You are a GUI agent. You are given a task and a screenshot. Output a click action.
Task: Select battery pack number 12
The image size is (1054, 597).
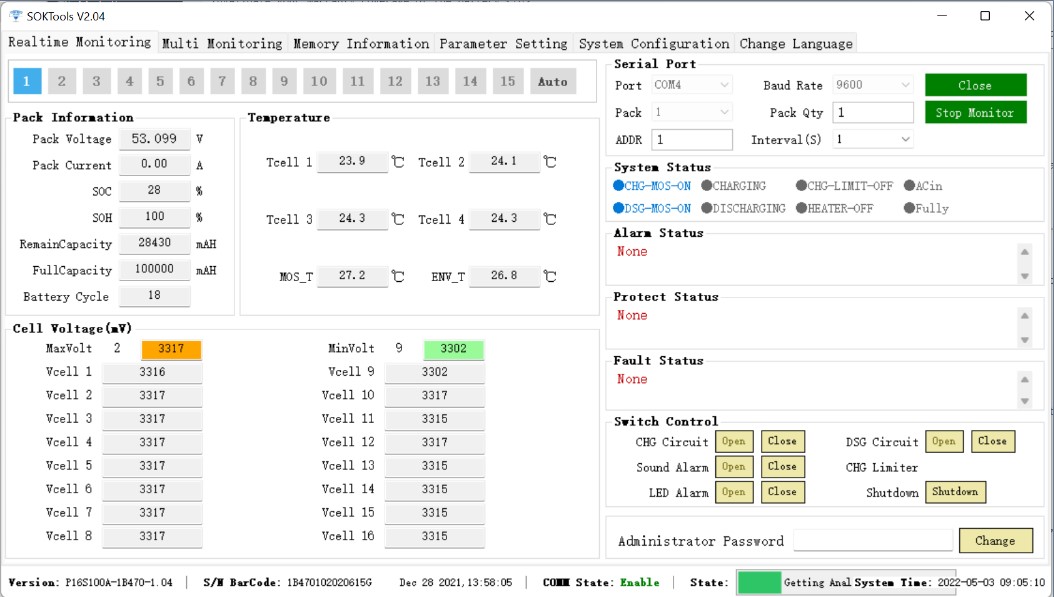(395, 81)
